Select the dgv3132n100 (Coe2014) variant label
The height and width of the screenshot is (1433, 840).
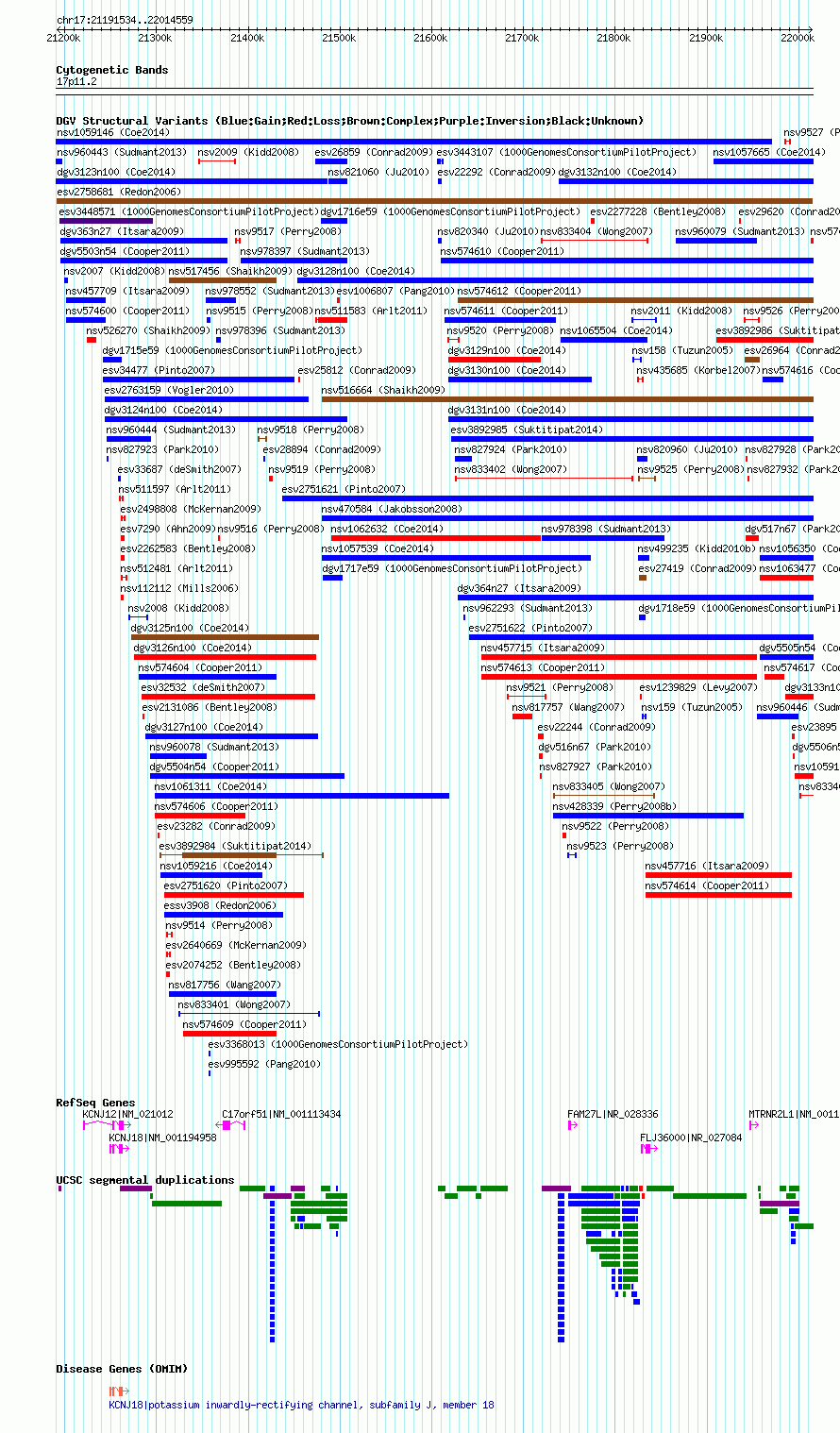tap(617, 172)
